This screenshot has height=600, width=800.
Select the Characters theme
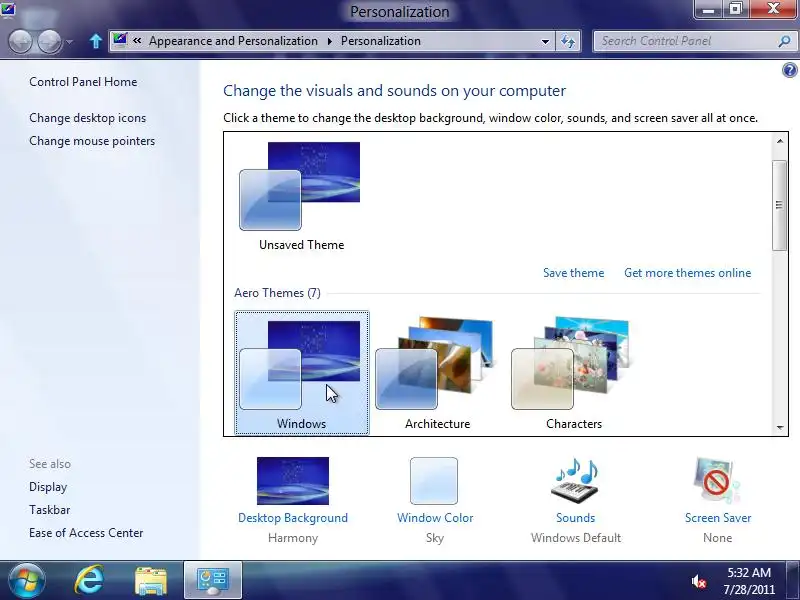pyautogui.click(x=573, y=373)
